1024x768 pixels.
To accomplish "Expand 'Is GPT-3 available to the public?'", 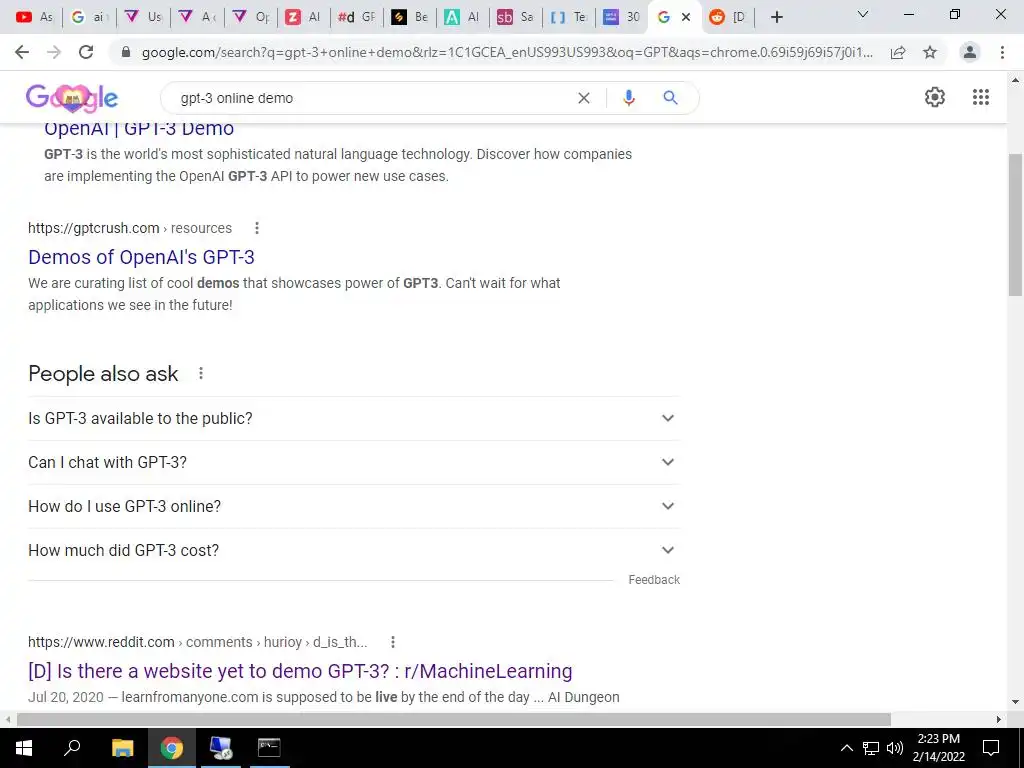I will (354, 418).
